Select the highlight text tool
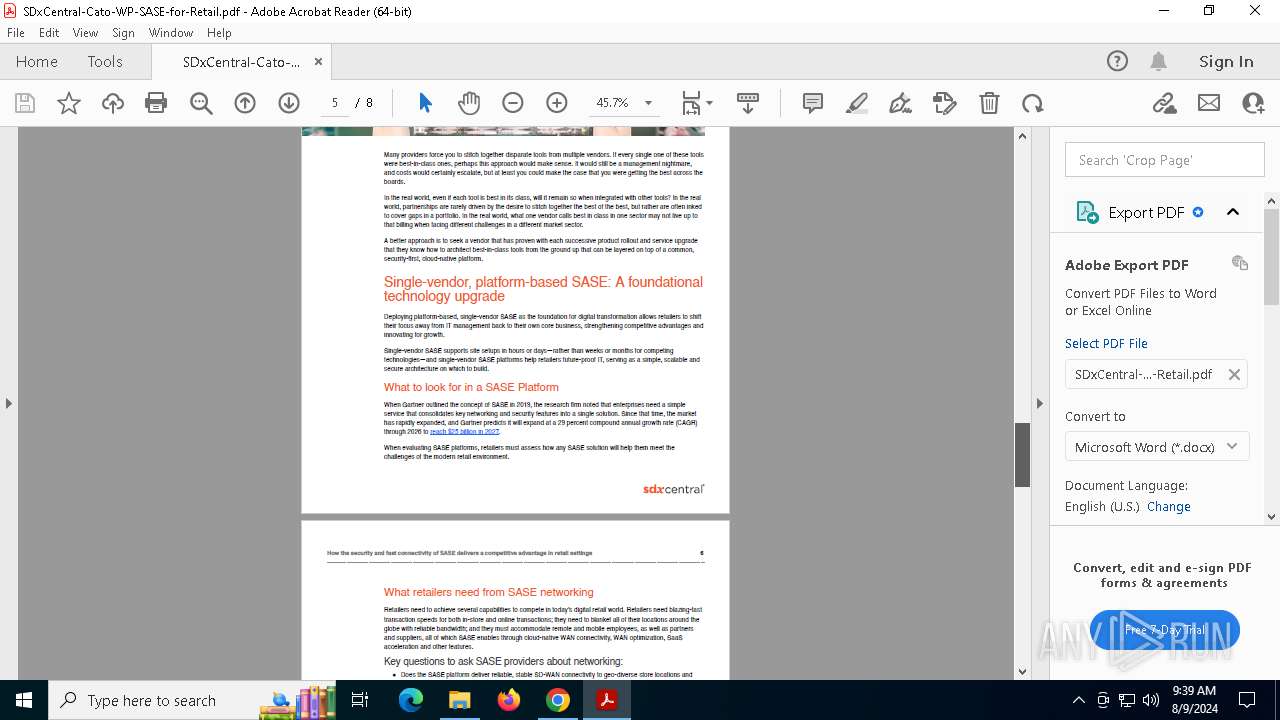This screenshot has width=1280, height=720. point(857,103)
